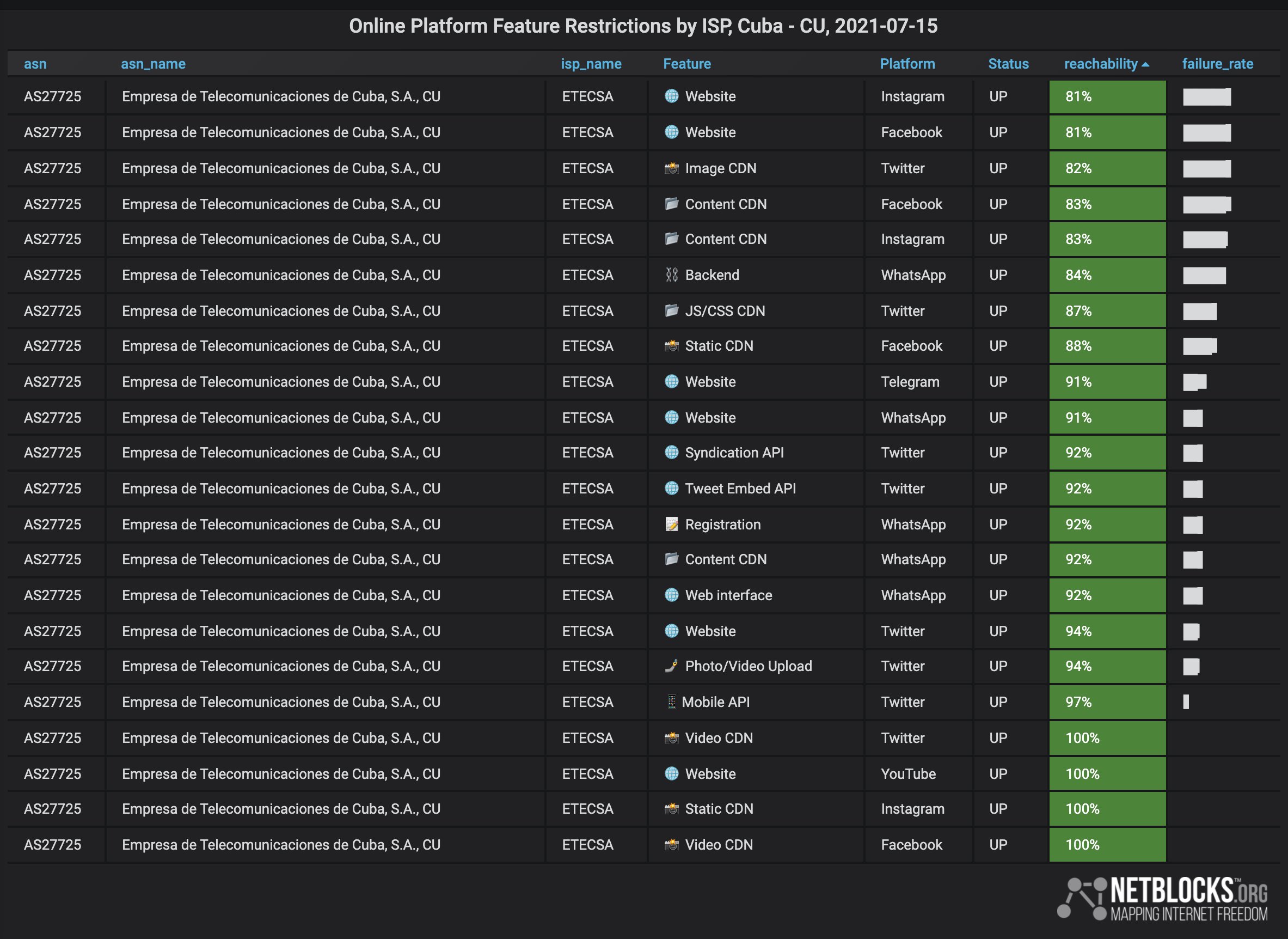Click globe icon for Tweet Embed API
This screenshot has height=939, width=1288.
pyautogui.click(x=672, y=488)
